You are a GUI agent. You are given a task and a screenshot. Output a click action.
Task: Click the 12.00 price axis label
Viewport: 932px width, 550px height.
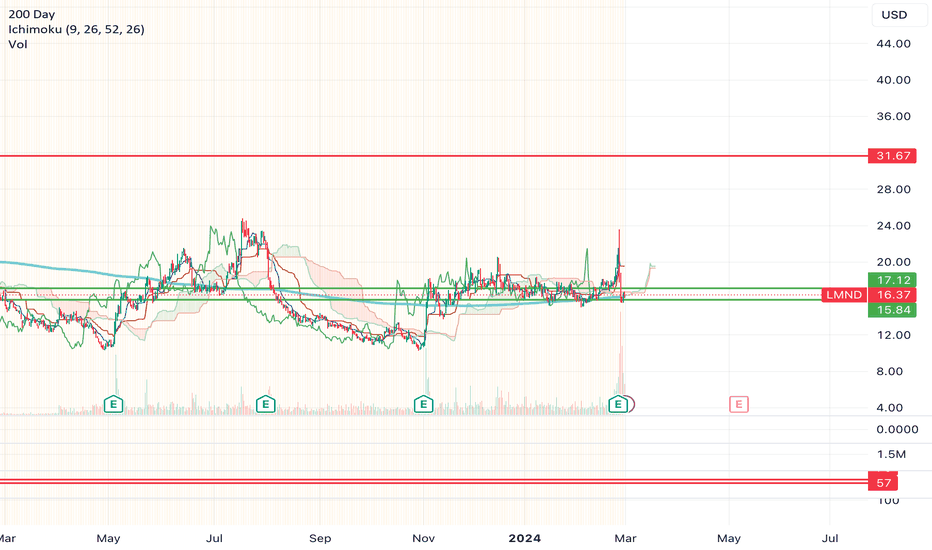(x=893, y=335)
